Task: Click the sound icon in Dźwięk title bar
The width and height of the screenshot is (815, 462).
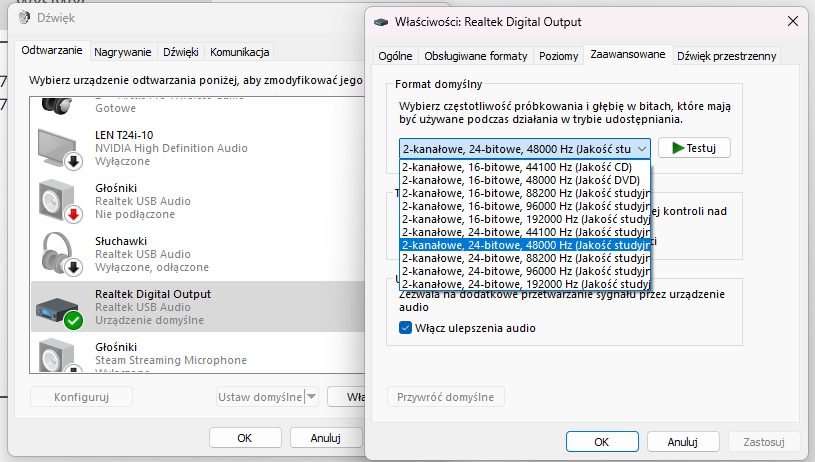Action: coord(24,18)
